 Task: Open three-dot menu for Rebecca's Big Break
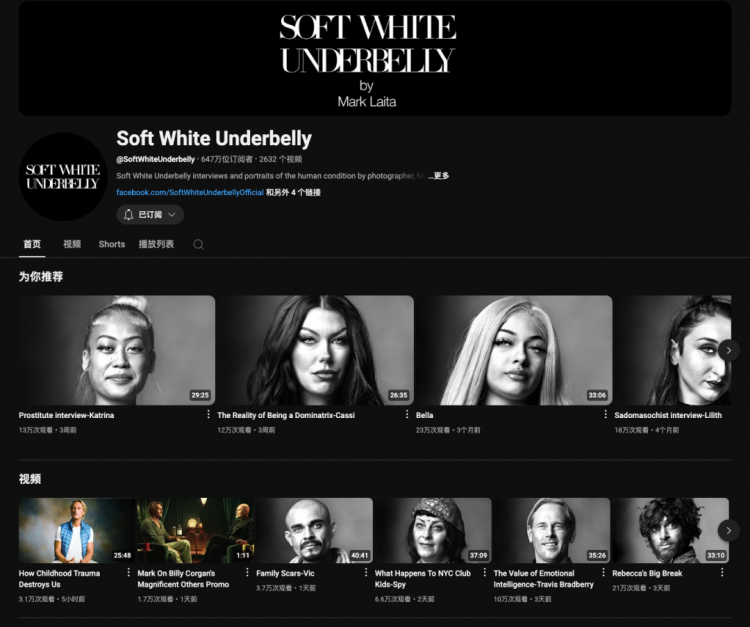click(x=722, y=572)
